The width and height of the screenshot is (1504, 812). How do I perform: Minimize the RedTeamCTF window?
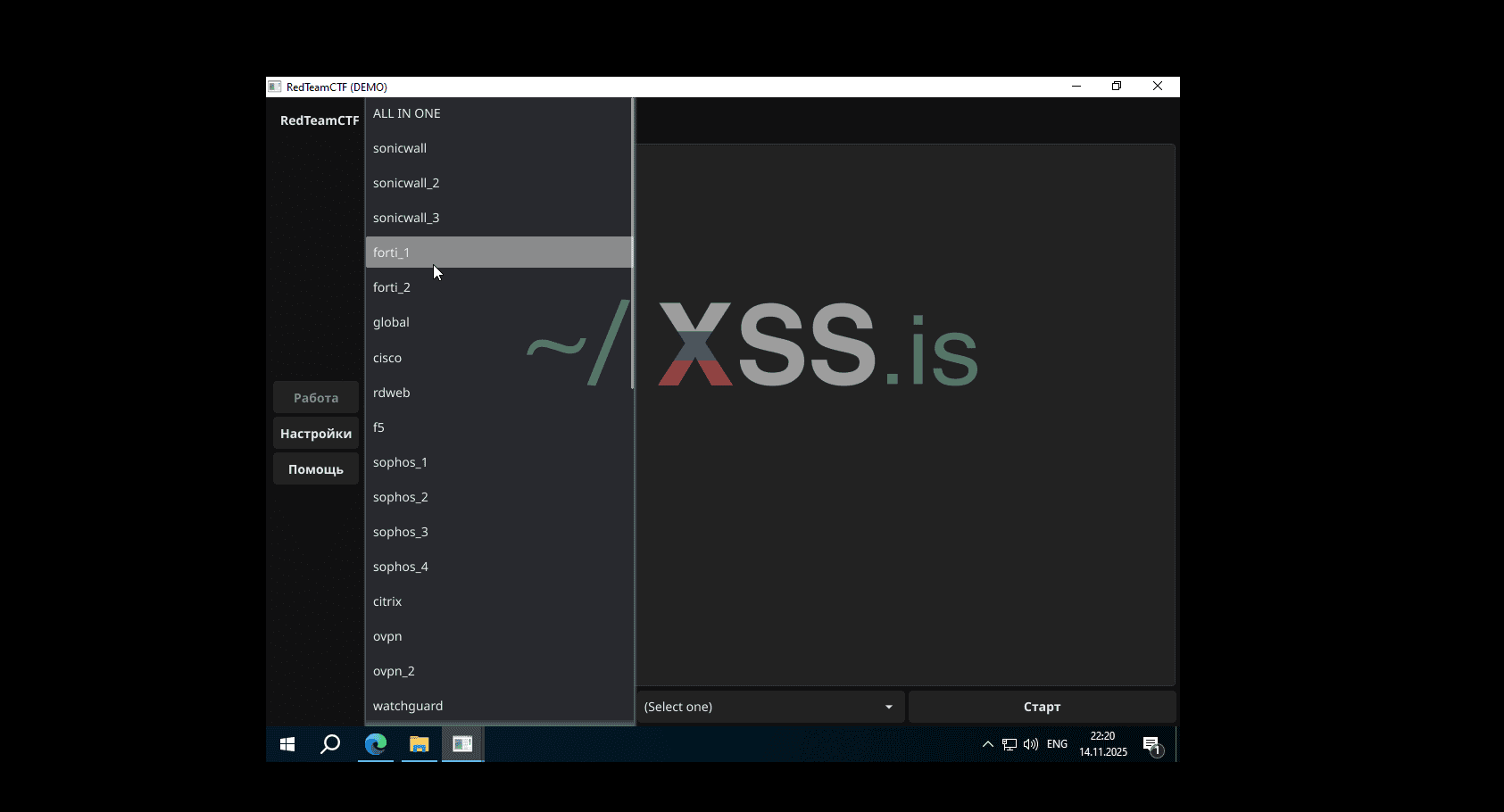click(x=1076, y=87)
